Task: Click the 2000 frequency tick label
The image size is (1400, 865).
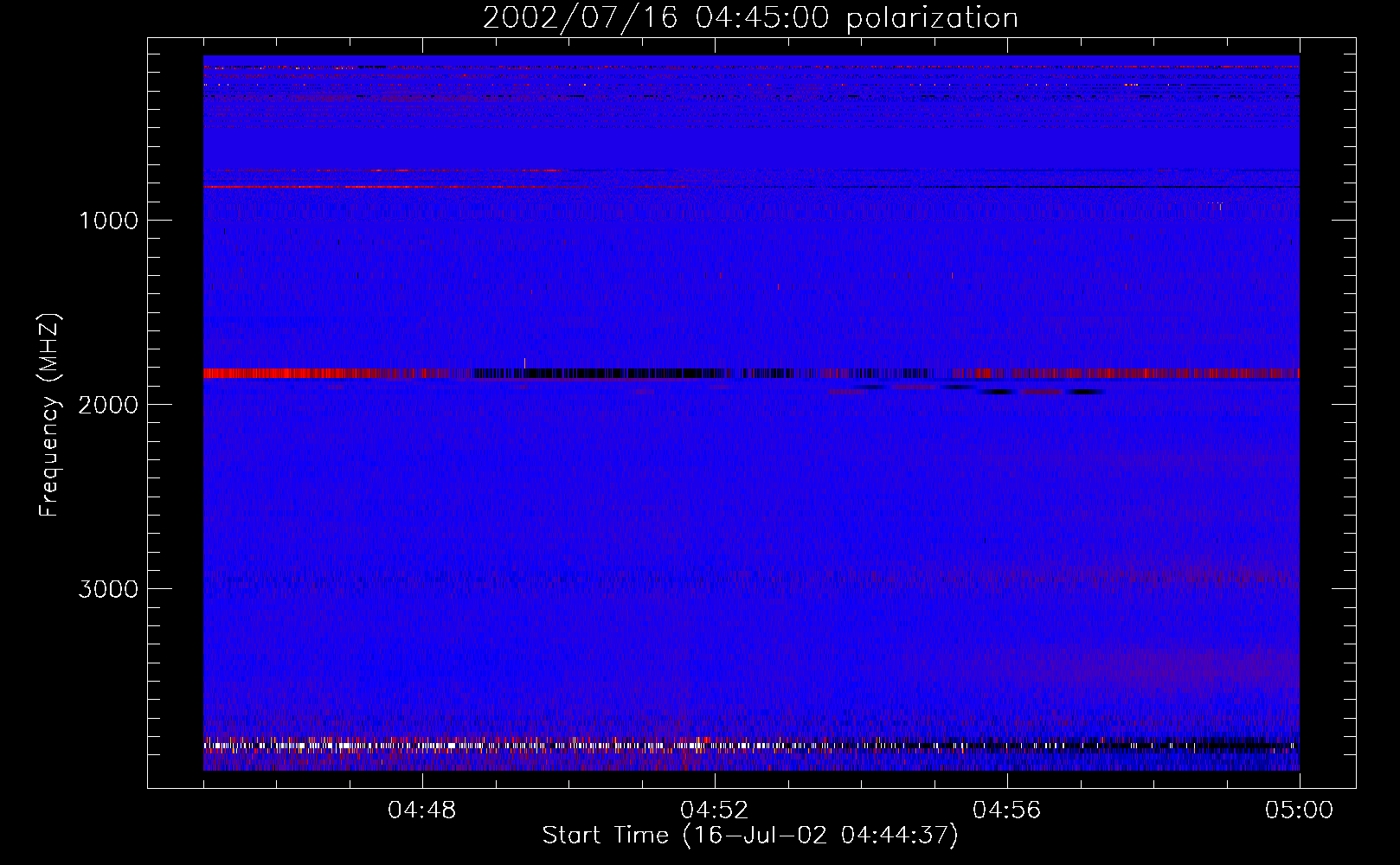Action: tap(108, 405)
